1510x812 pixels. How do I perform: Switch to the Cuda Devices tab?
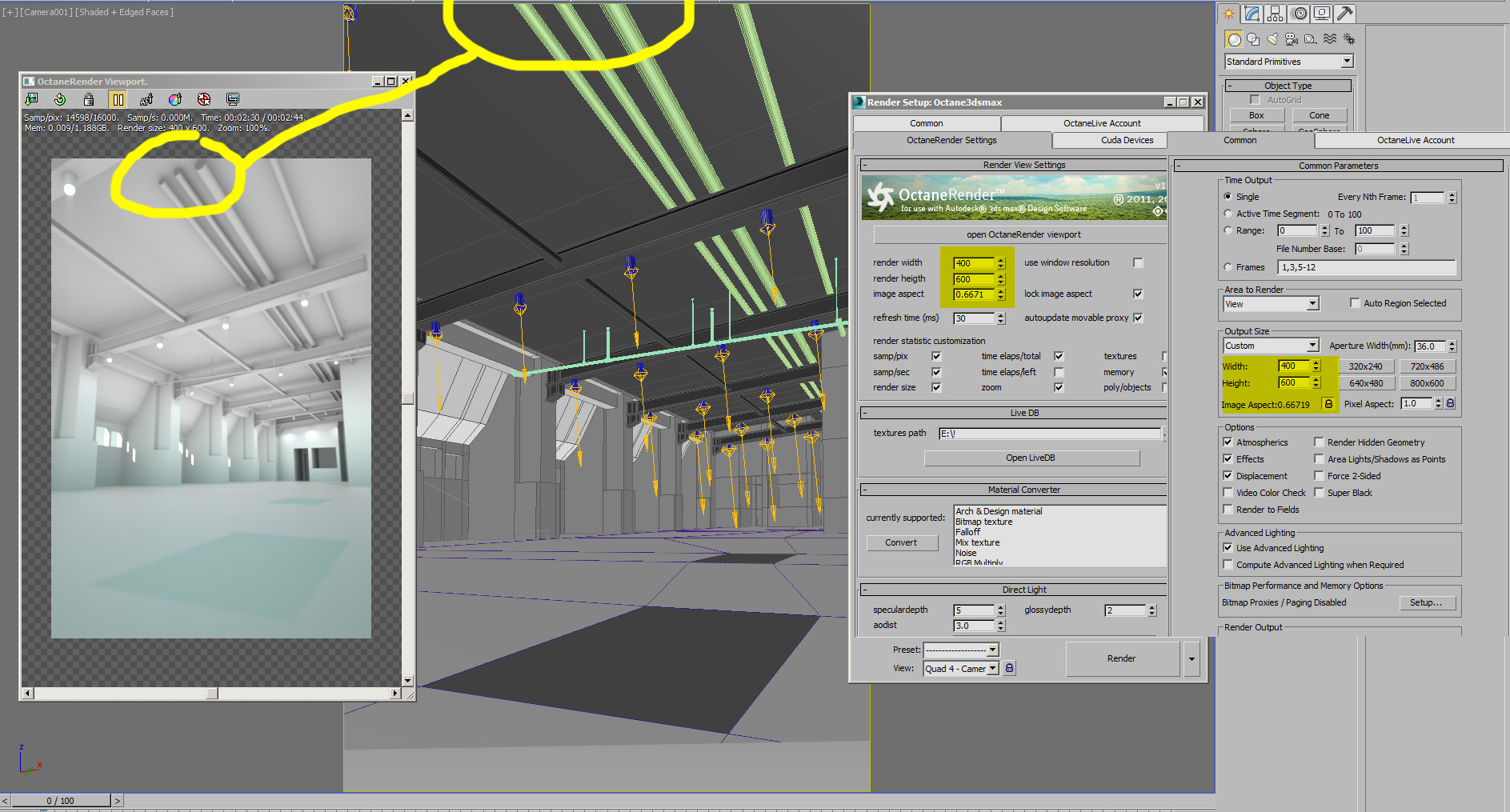click(x=1127, y=140)
